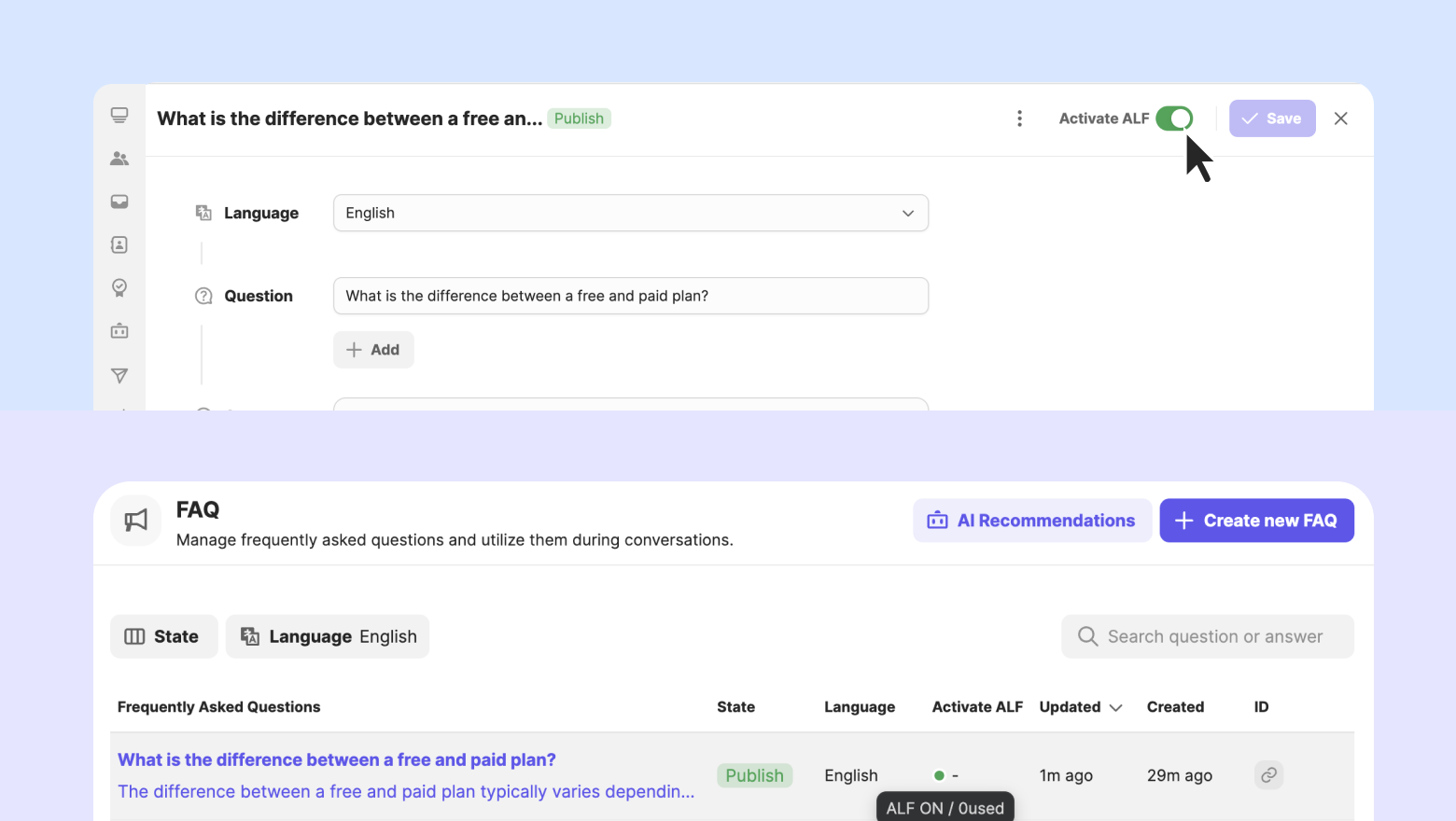Image resolution: width=1456 pixels, height=821 pixels.
Task: Open the State filter
Action: click(163, 636)
